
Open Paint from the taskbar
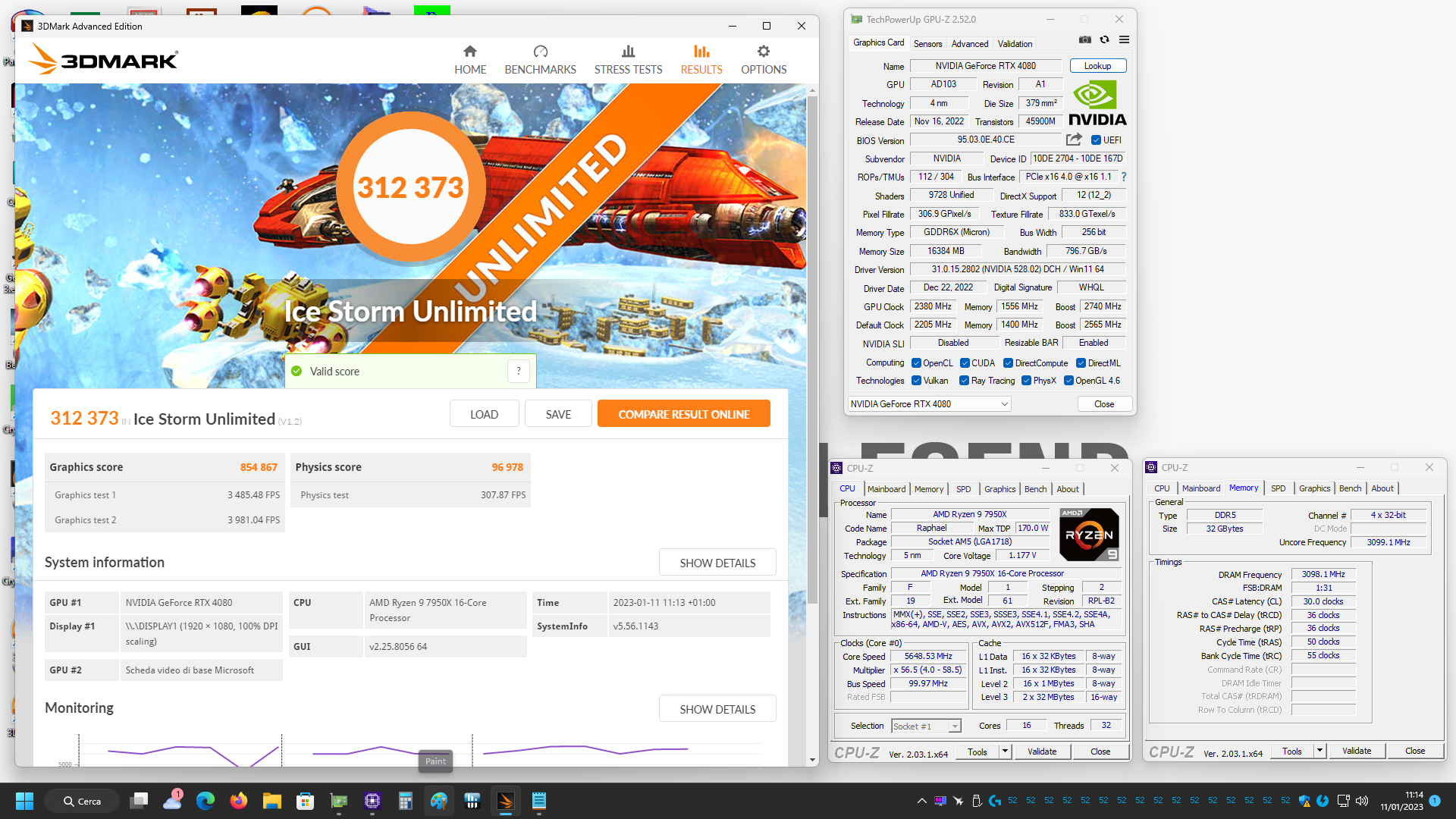point(439,801)
